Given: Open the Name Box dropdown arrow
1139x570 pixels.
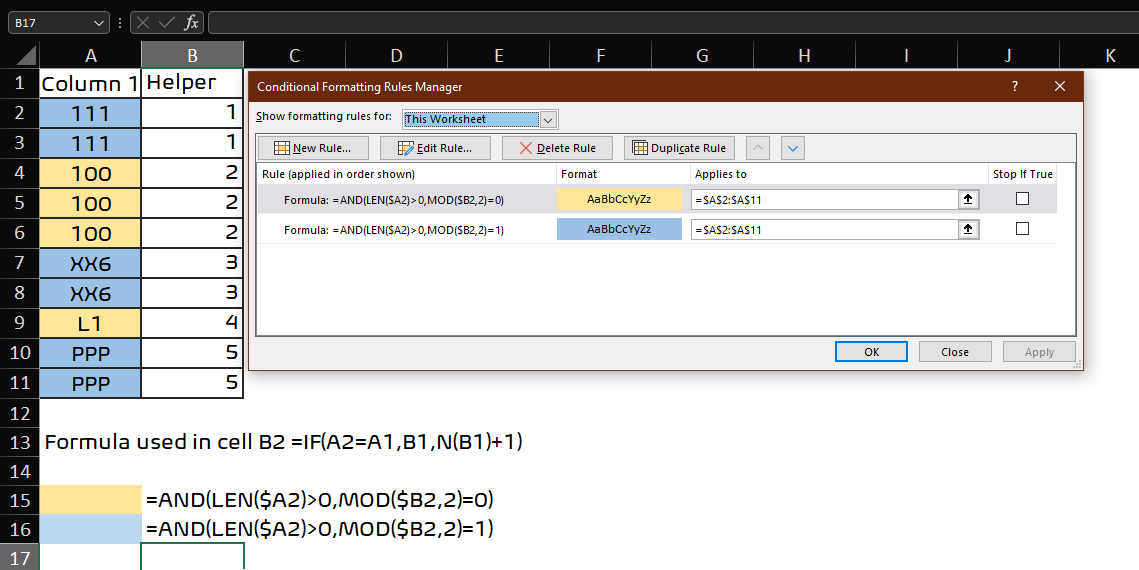Looking at the screenshot, I should tap(99, 23).
